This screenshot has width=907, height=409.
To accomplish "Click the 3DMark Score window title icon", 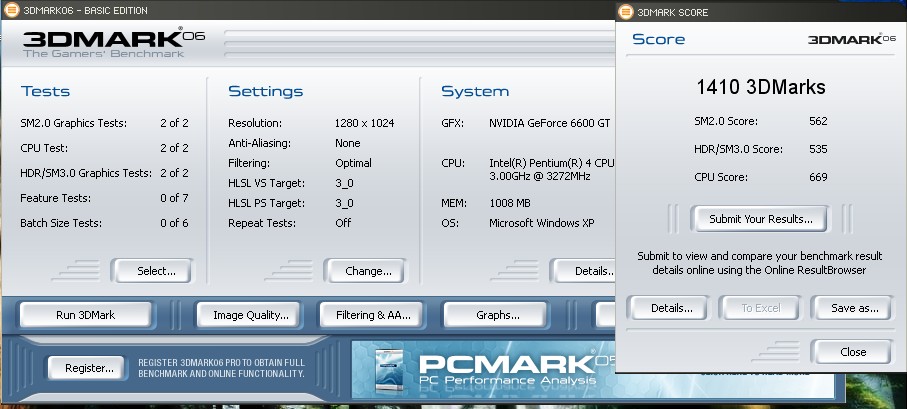I will pos(625,12).
